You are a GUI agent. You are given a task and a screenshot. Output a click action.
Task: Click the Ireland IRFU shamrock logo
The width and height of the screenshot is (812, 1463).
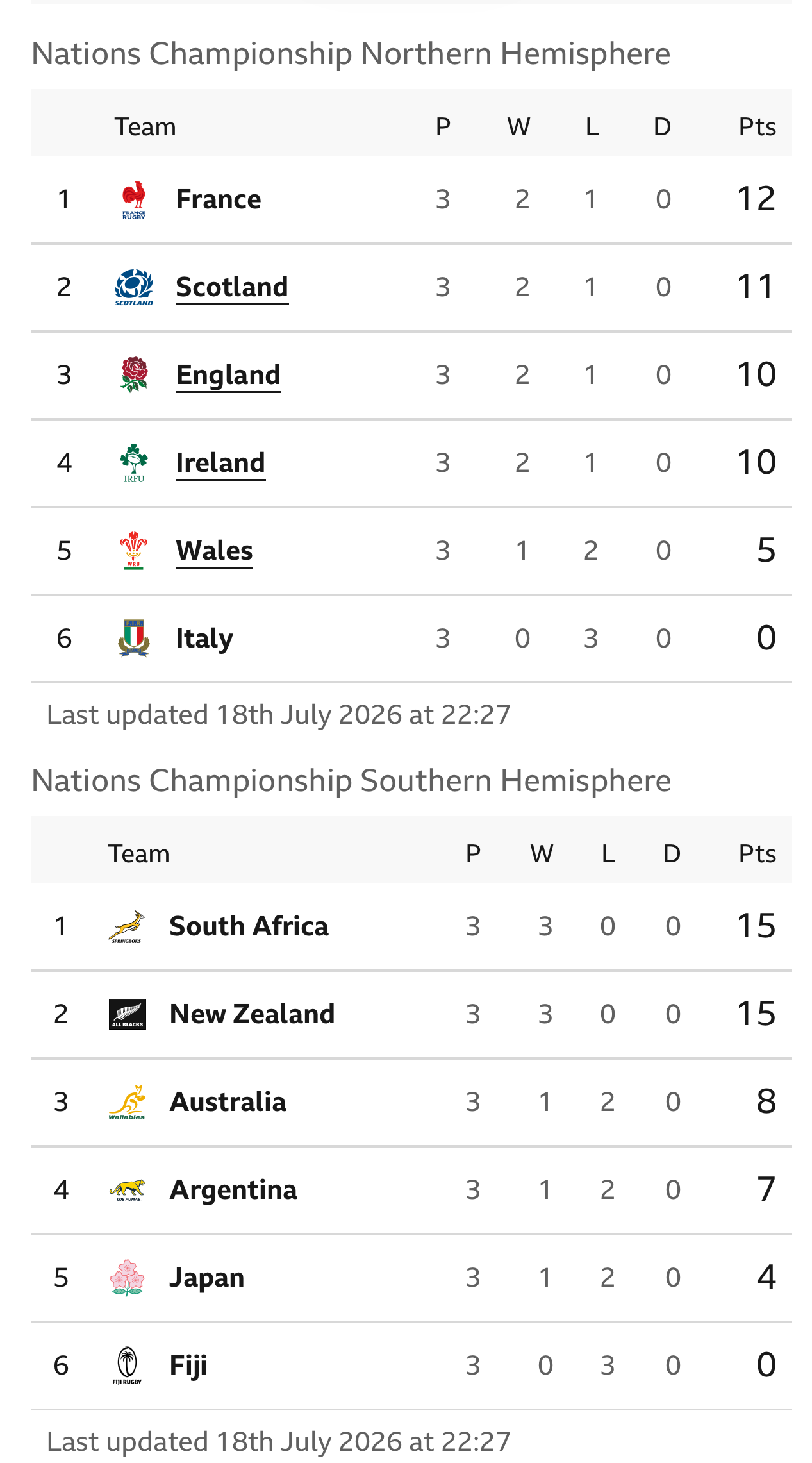click(134, 462)
